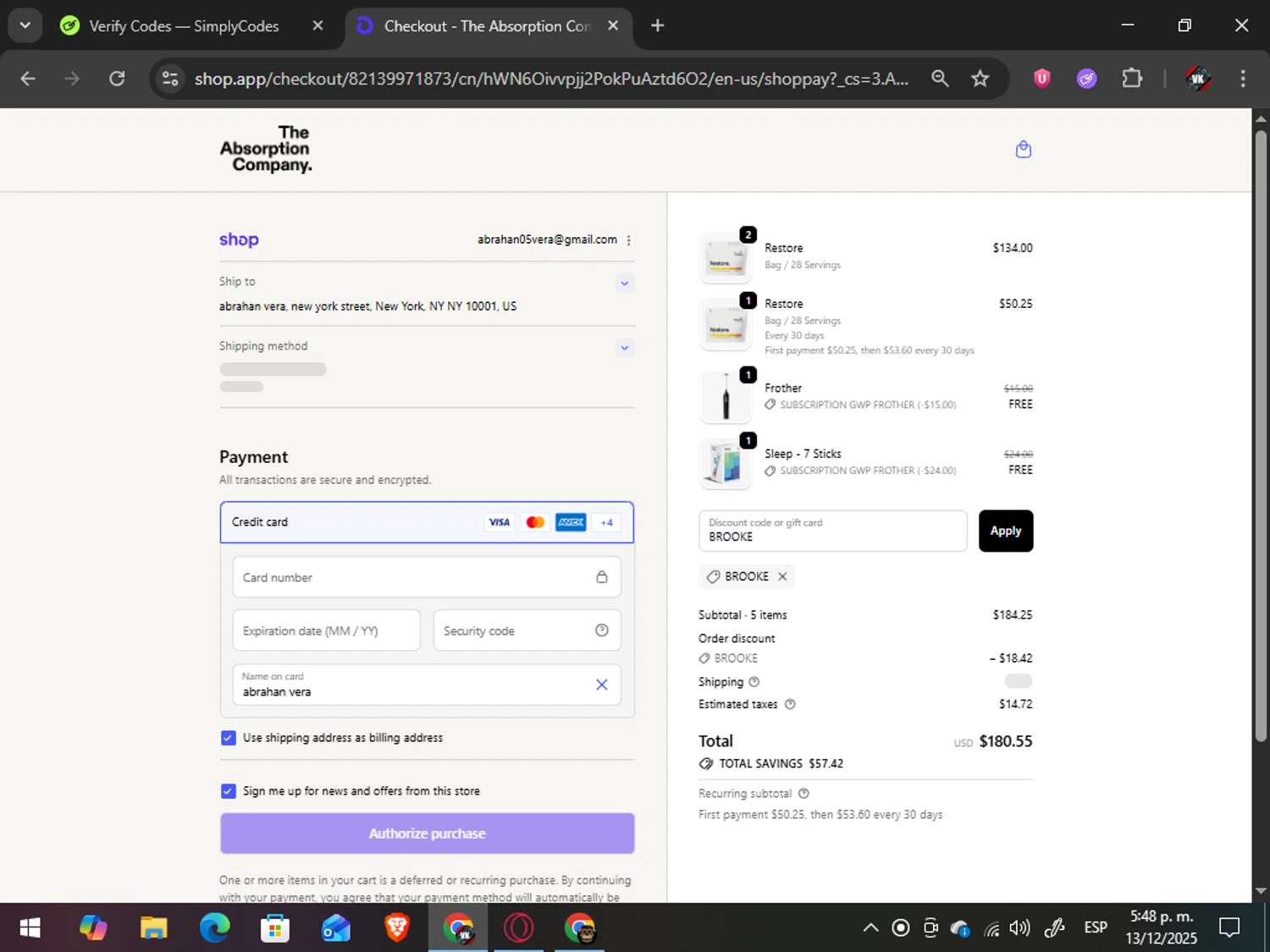Click the page vertical scrollbar
The height and width of the screenshot is (952, 1270).
1261,437
